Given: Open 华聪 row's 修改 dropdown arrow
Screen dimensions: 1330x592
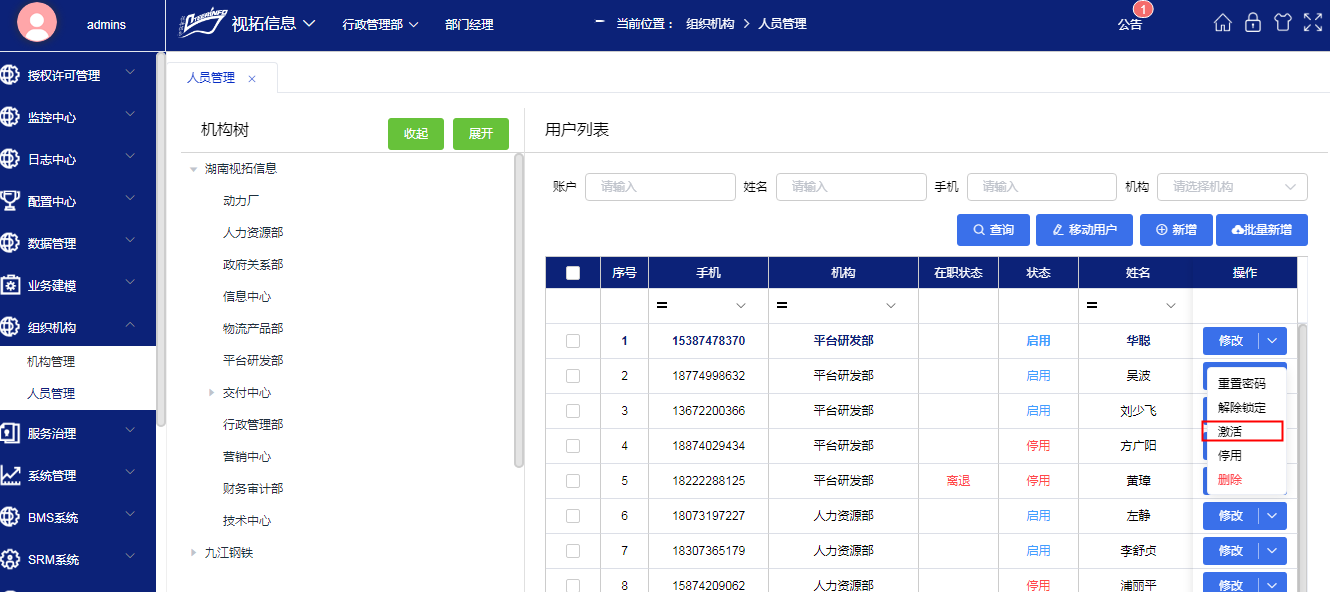Looking at the screenshot, I should [x=1272, y=341].
